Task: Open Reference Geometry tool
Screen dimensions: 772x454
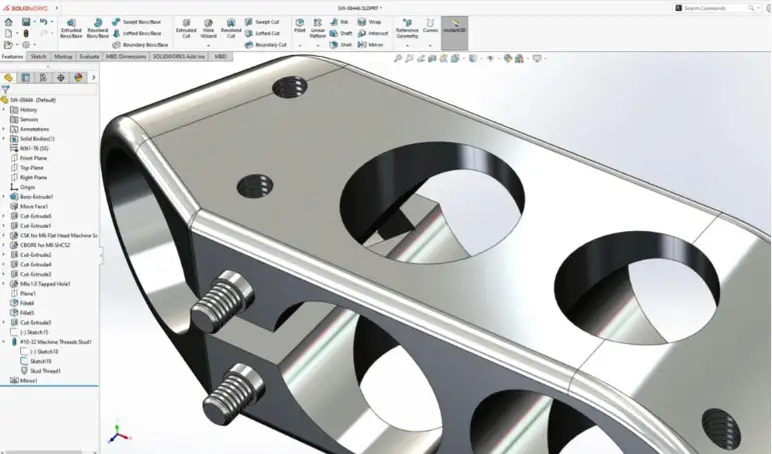Action: tap(407, 29)
